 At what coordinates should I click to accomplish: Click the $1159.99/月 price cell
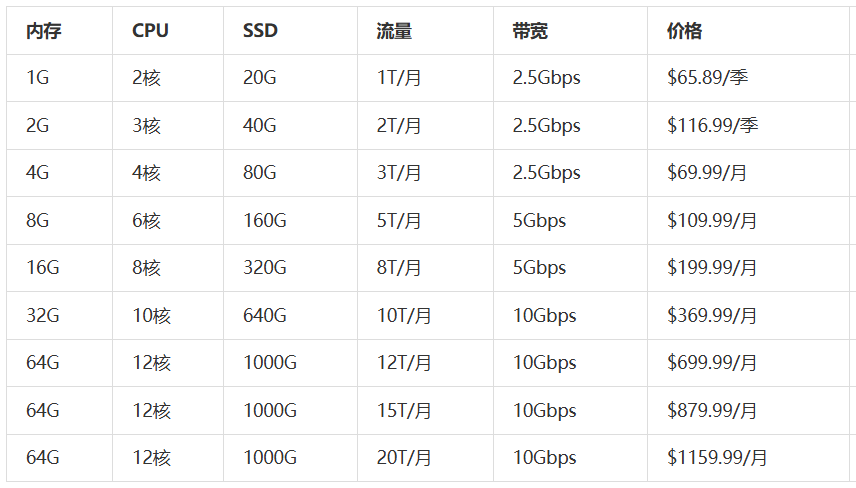point(717,458)
